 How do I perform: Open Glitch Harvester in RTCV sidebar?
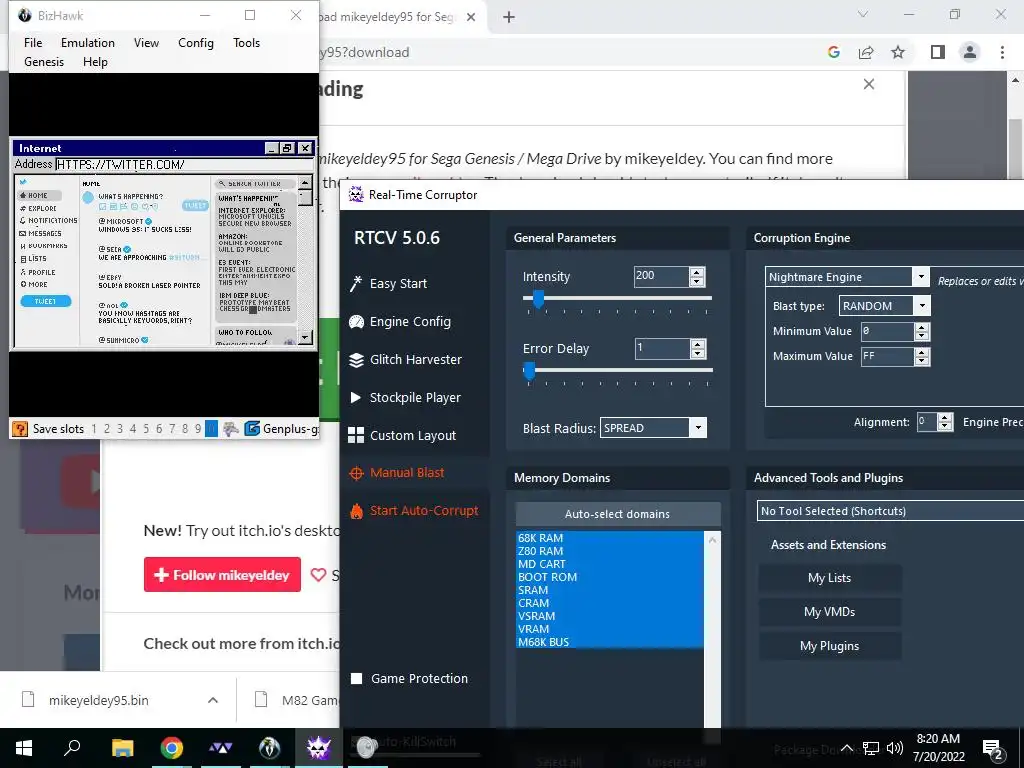(x=406, y=359)
